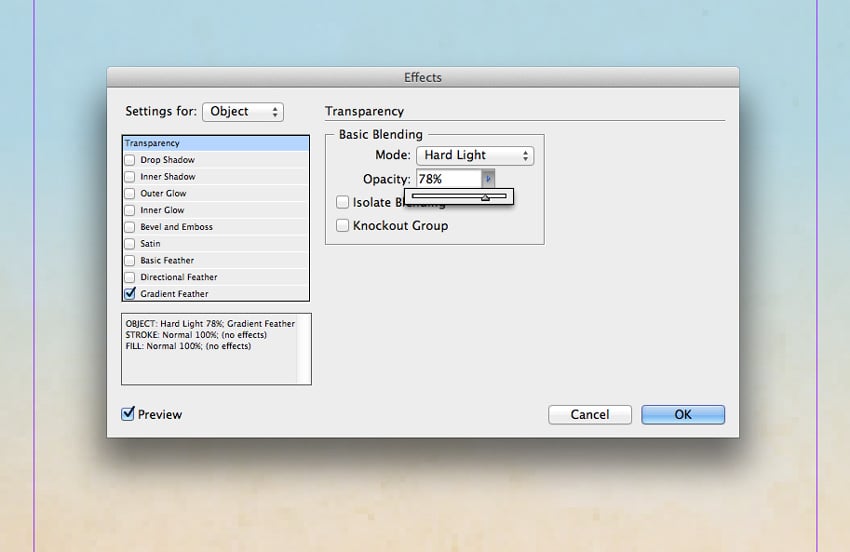Uncheck the Gradient Feather checkbox

[130, 294]
